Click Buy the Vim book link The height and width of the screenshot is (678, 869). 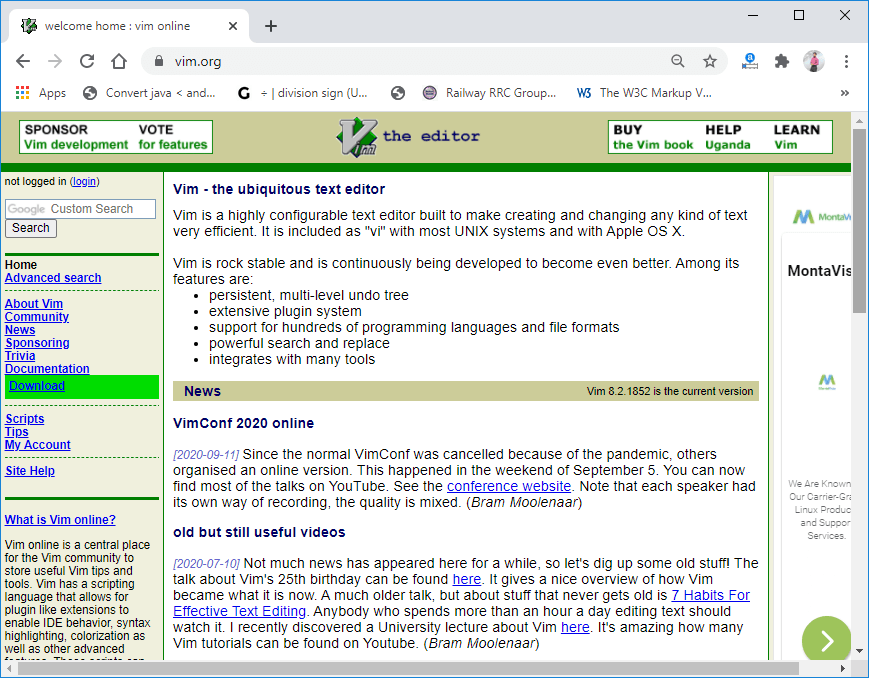click(x=653, y=137)
